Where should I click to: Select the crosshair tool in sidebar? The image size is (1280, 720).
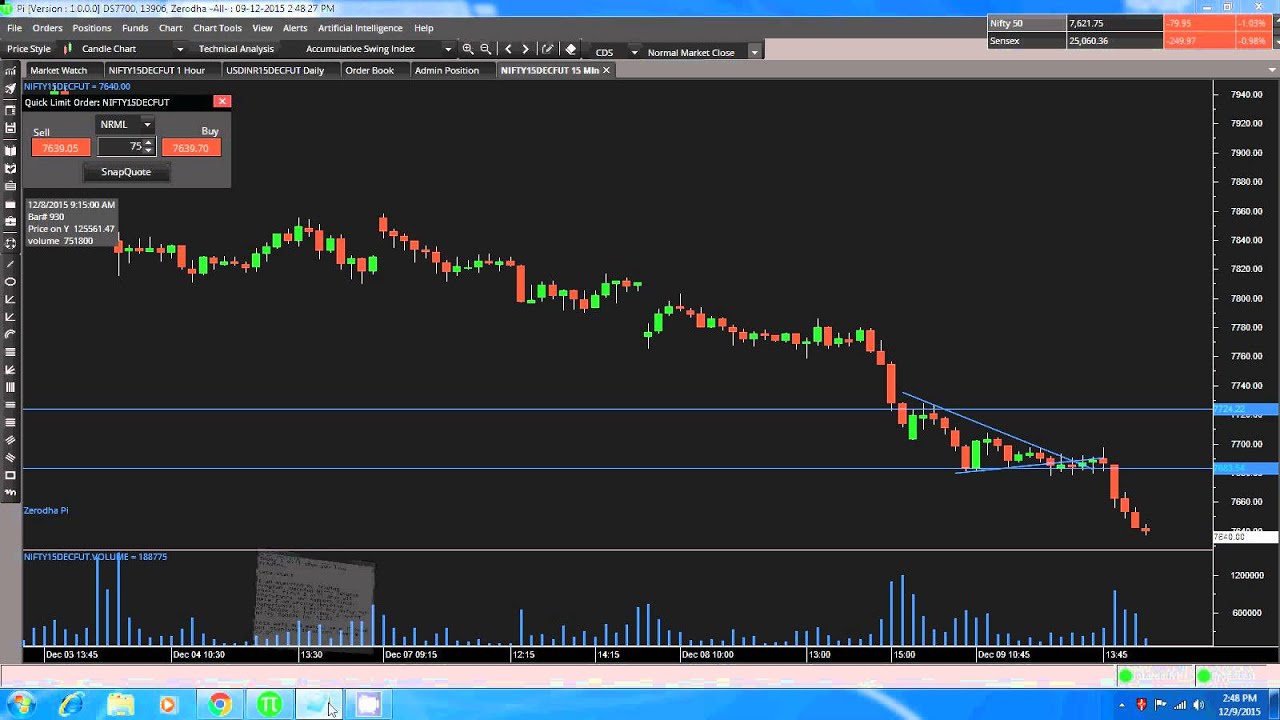point(11,243)
